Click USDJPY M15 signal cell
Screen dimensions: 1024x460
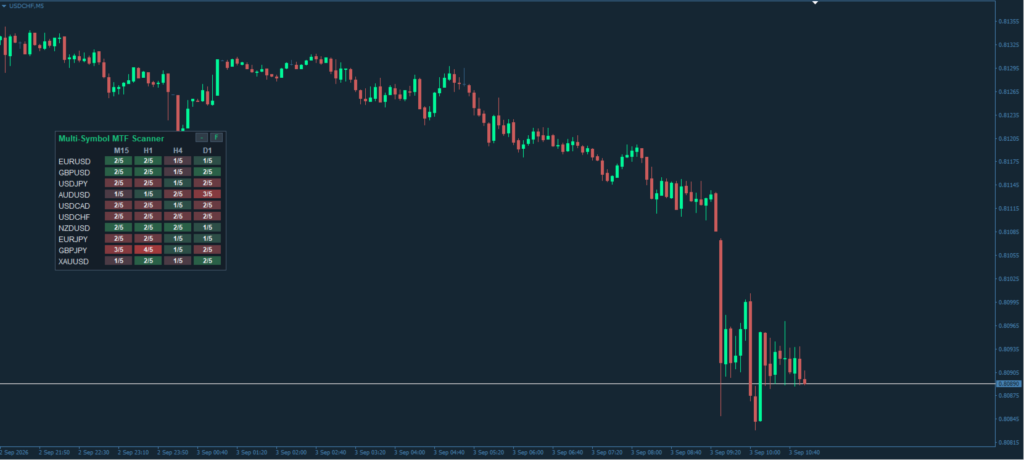point(118,183)
